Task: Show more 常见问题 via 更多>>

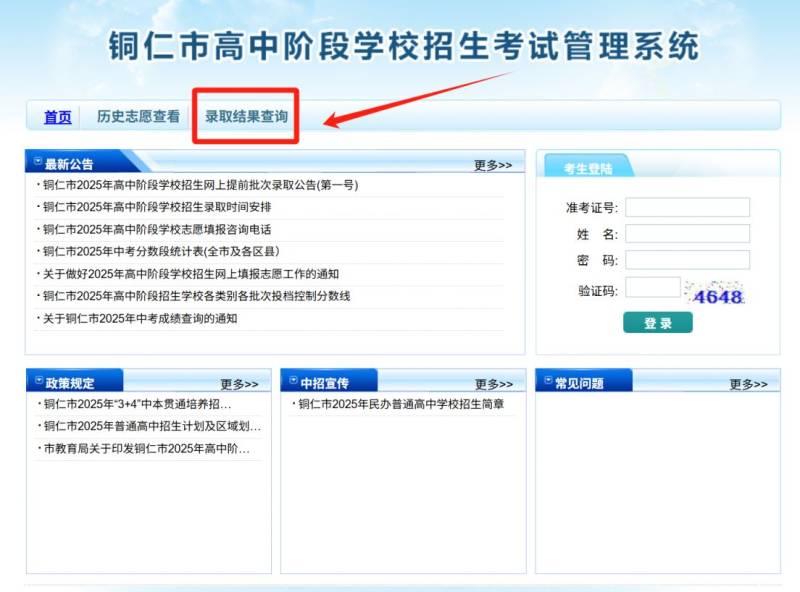Action: pos(748,384)
